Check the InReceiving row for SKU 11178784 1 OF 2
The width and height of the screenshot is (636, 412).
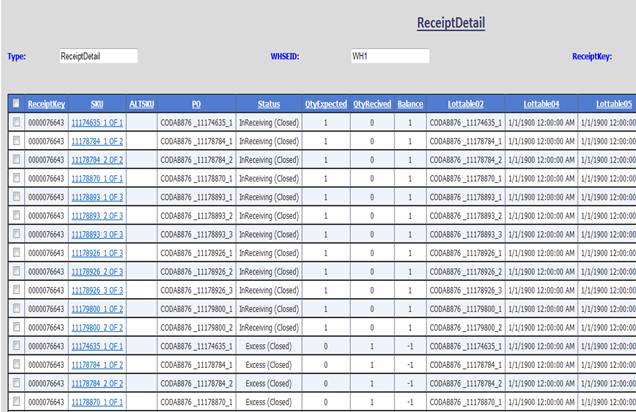16,141
